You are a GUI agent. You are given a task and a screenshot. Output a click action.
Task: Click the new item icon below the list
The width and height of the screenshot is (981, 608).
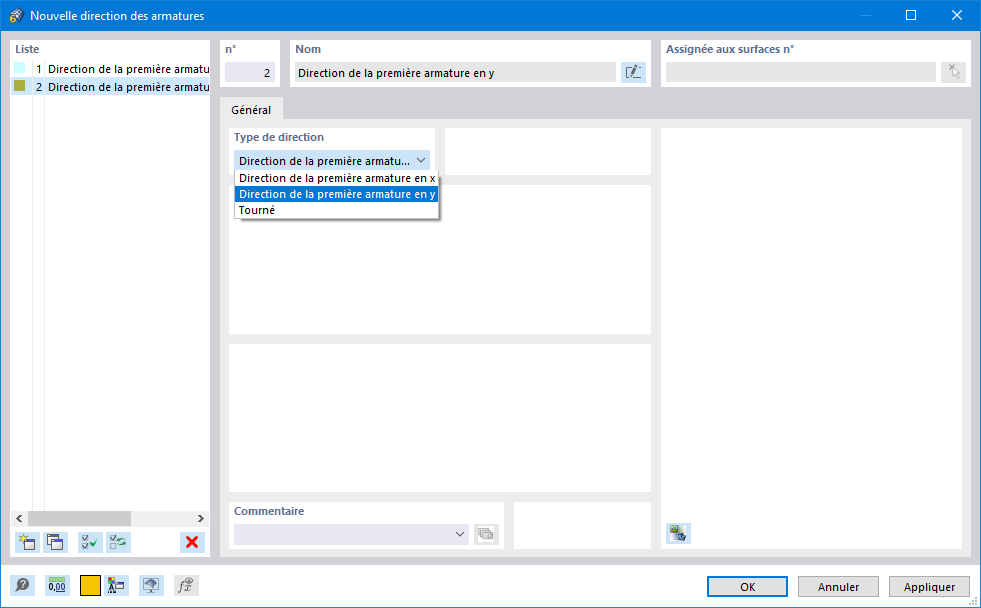pos(28,542)
